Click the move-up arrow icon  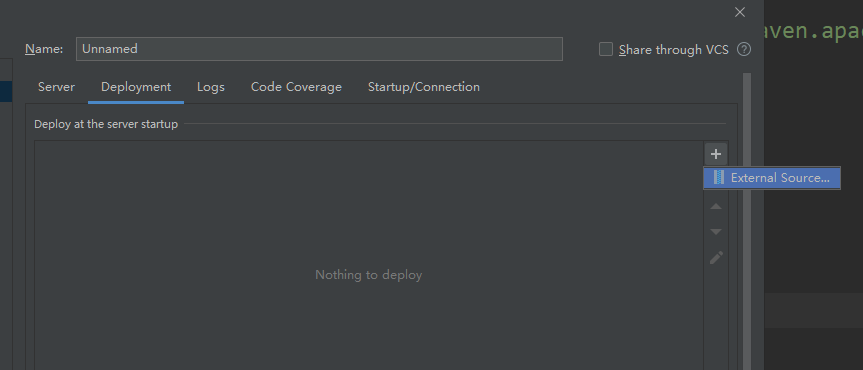715,206
